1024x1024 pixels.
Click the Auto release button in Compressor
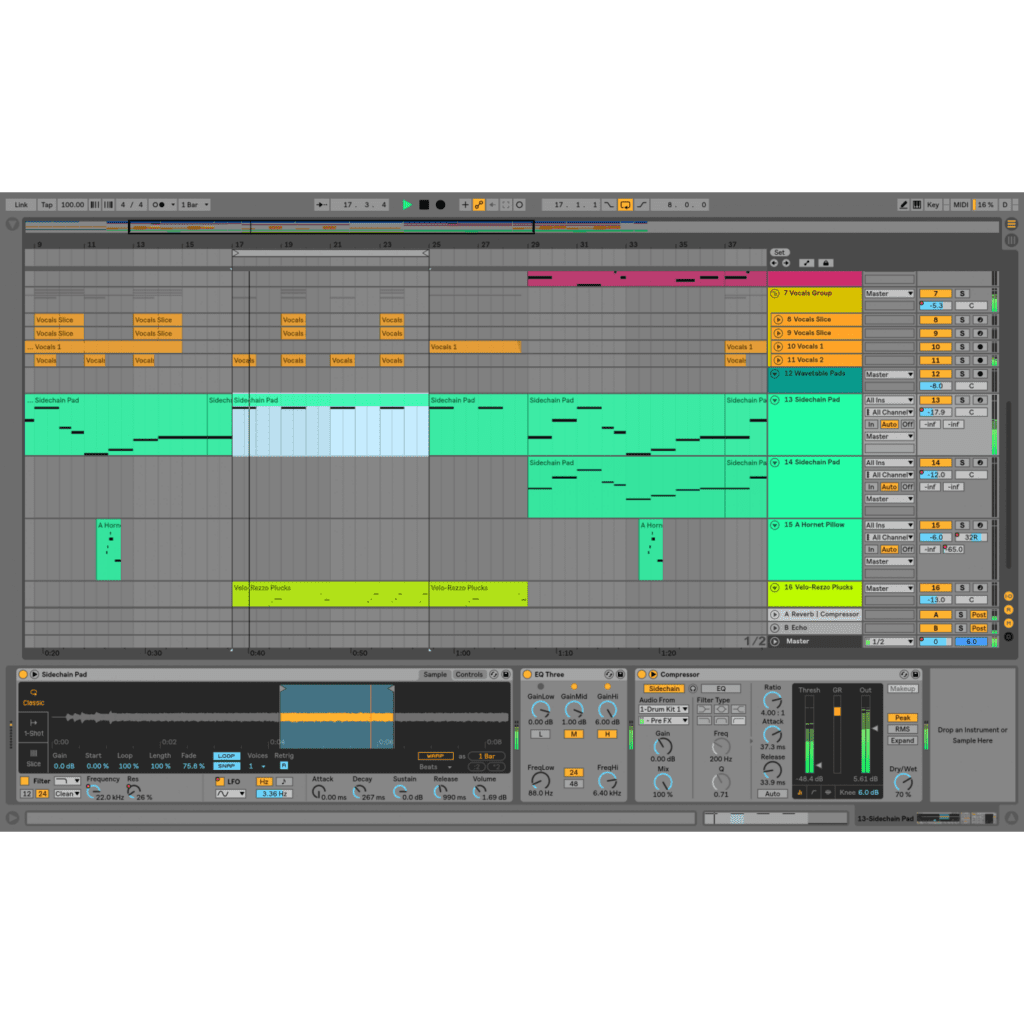(773, 794)
